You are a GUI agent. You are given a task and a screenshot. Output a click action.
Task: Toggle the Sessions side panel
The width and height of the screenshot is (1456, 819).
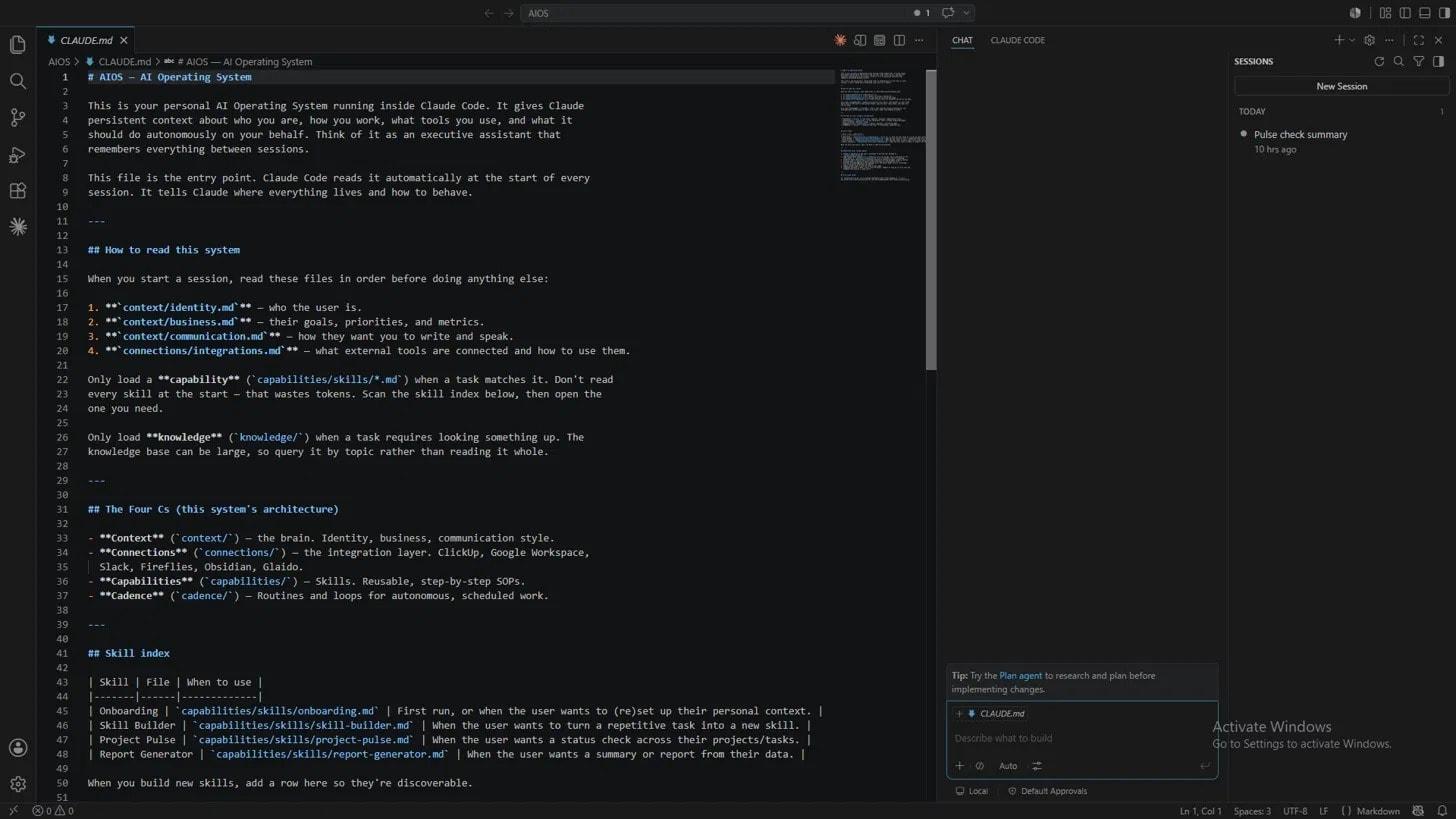pos(1438,62)
